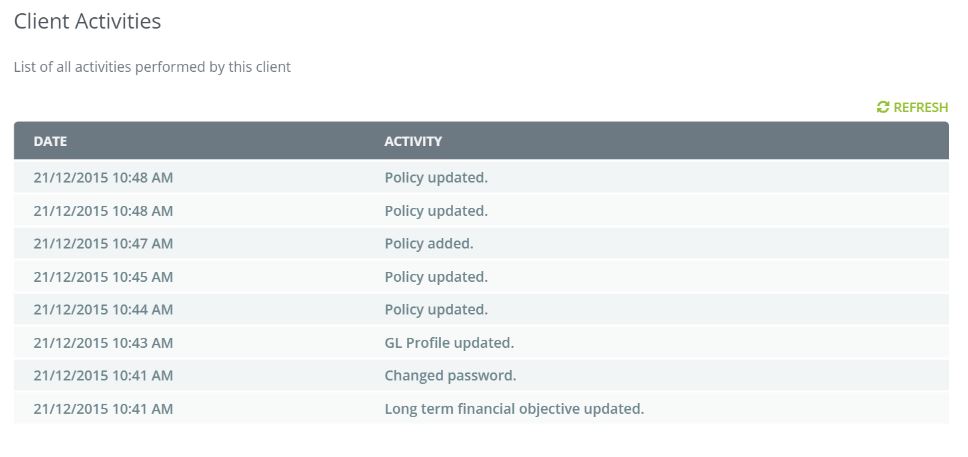Click the 'List of all activities' description text
968x457 pixels.
pos(152,67)
